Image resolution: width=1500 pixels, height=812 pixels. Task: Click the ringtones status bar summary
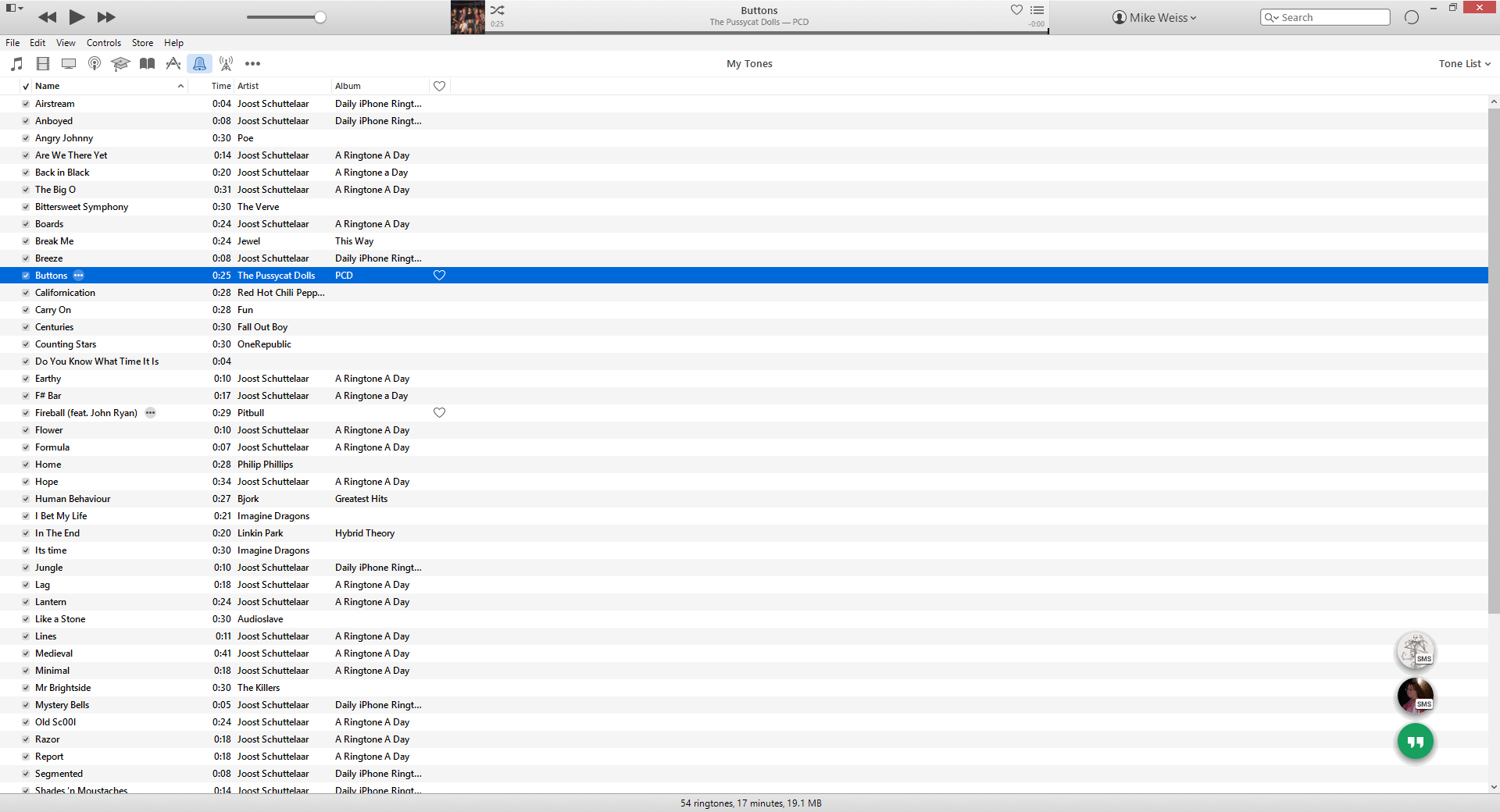751,803
